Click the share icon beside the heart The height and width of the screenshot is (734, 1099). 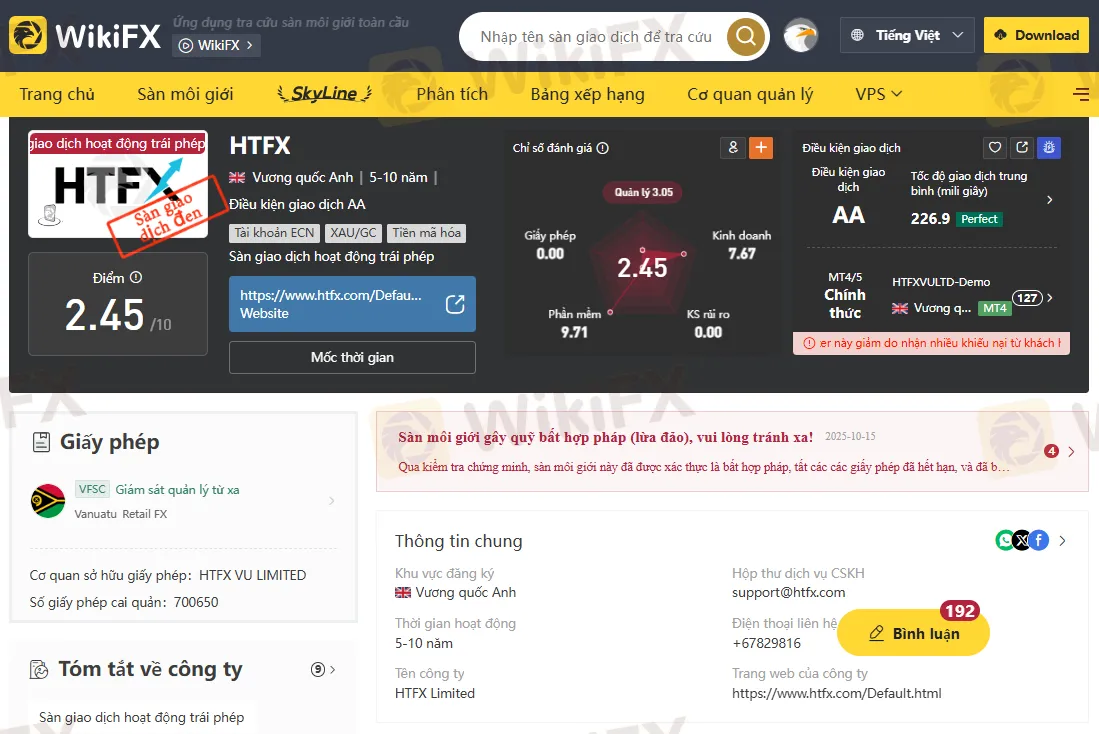coord(1022,148)
